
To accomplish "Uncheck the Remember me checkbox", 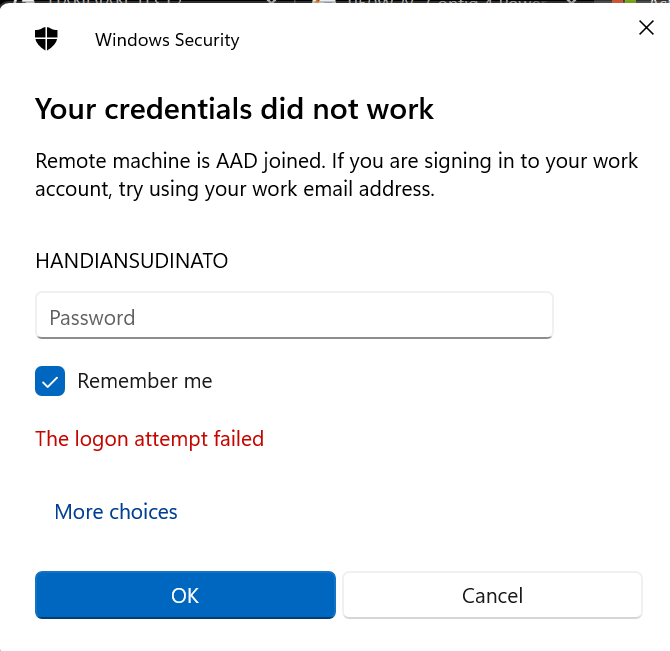I will 50,381.
